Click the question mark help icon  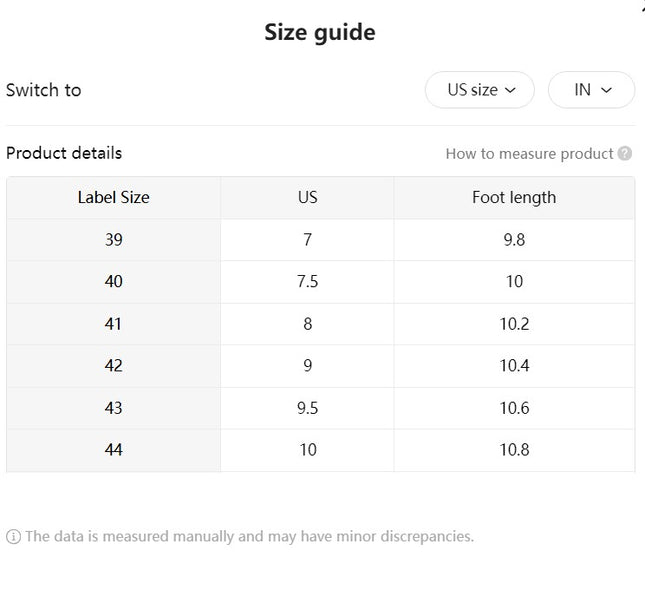tap(625, 153)
